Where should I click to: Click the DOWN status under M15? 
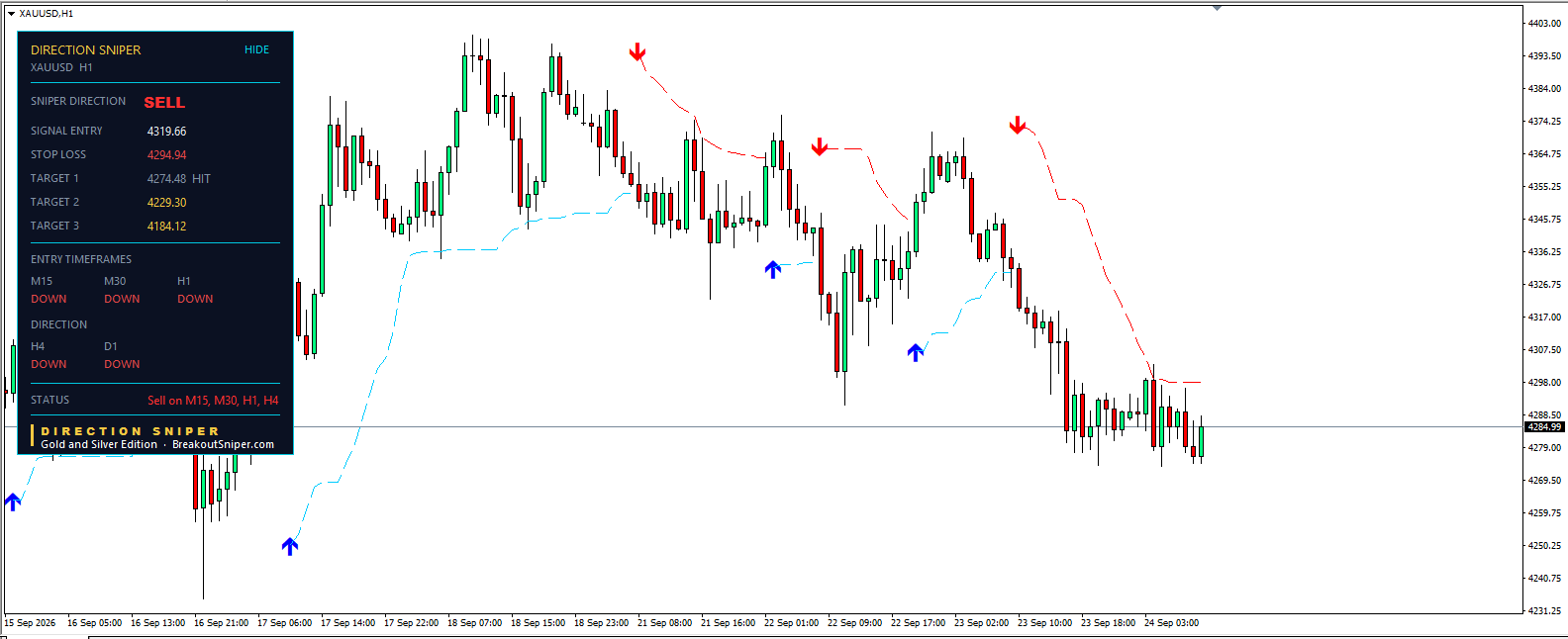pyautogui.click(x=49, y=299)
